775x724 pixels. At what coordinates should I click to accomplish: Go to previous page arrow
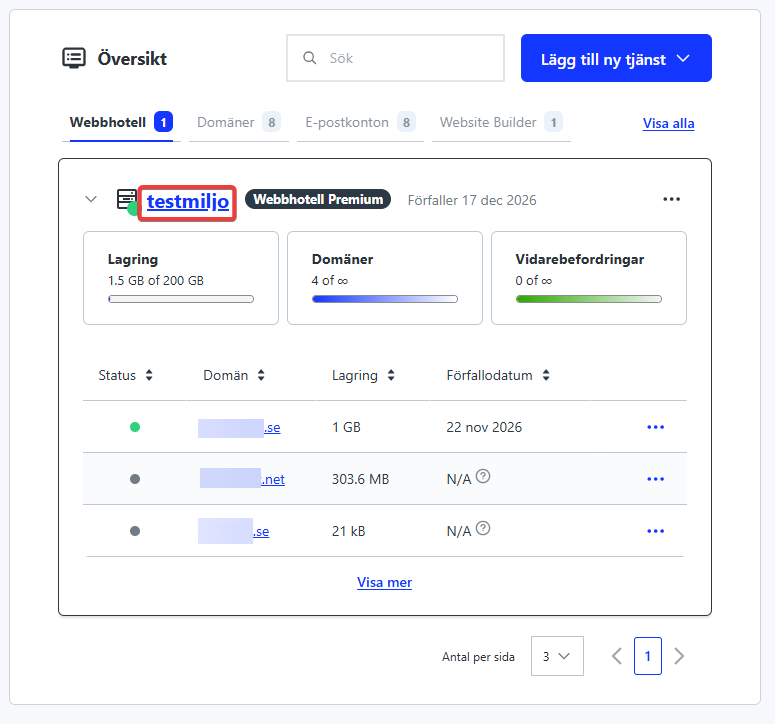pyautogui.click(x=616, y=656)
